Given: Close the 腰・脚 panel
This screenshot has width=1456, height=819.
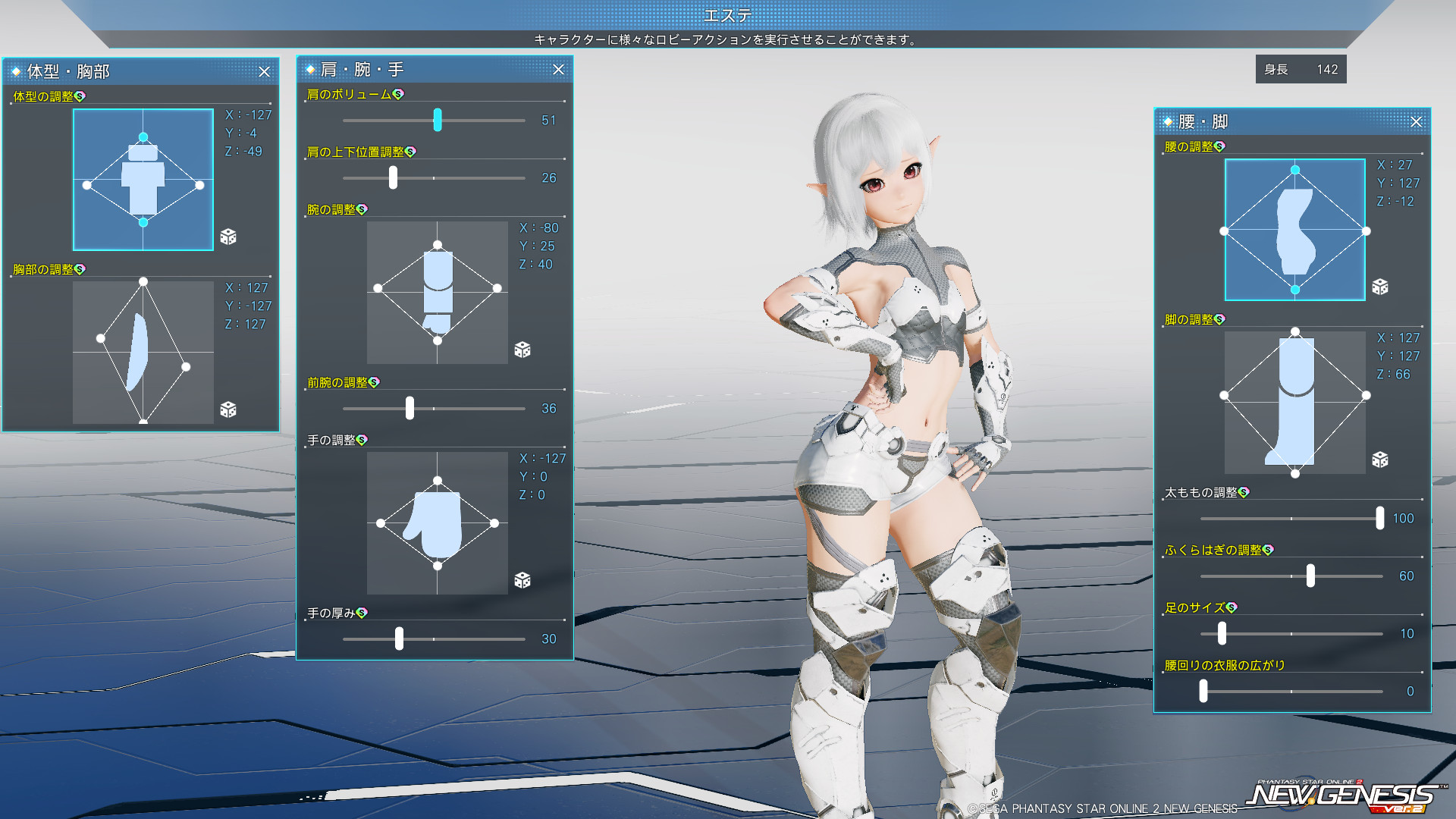Looking at the screenshot, I should click(1417, 122).
